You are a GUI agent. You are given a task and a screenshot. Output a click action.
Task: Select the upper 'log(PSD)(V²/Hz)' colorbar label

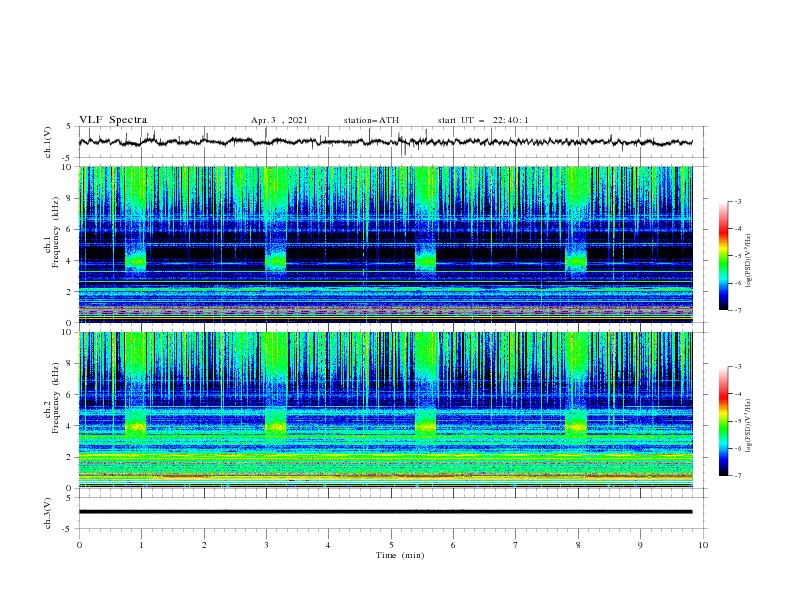(748, 261)
